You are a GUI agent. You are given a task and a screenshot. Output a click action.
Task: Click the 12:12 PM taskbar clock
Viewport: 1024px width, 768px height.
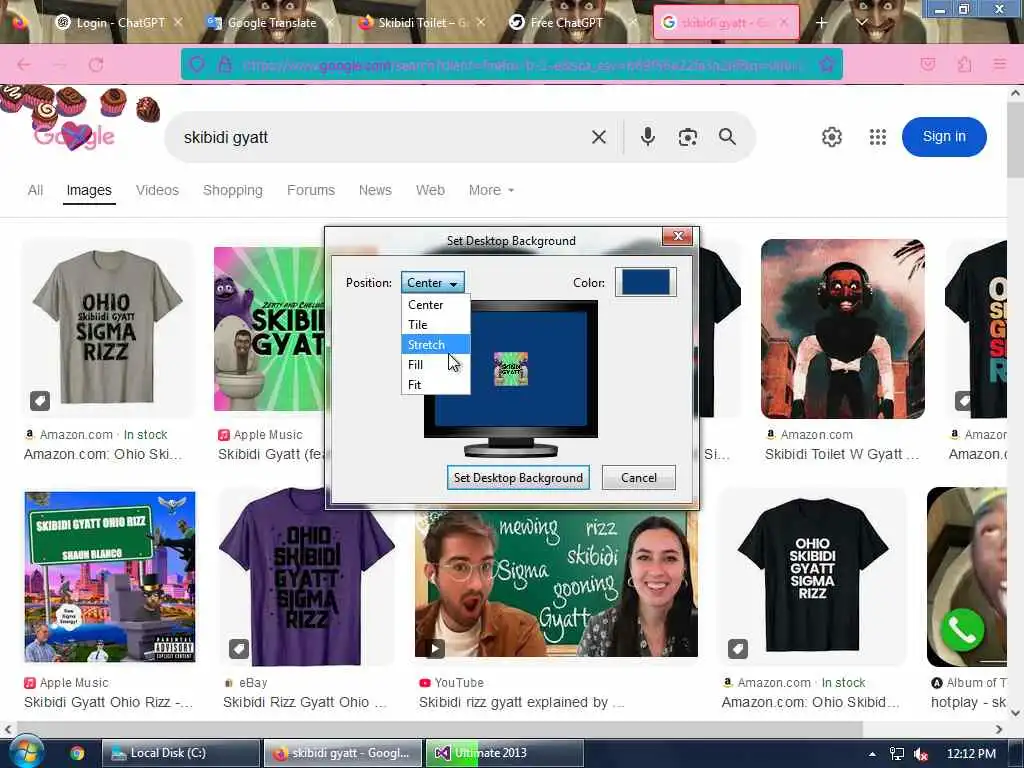(971, 753)
